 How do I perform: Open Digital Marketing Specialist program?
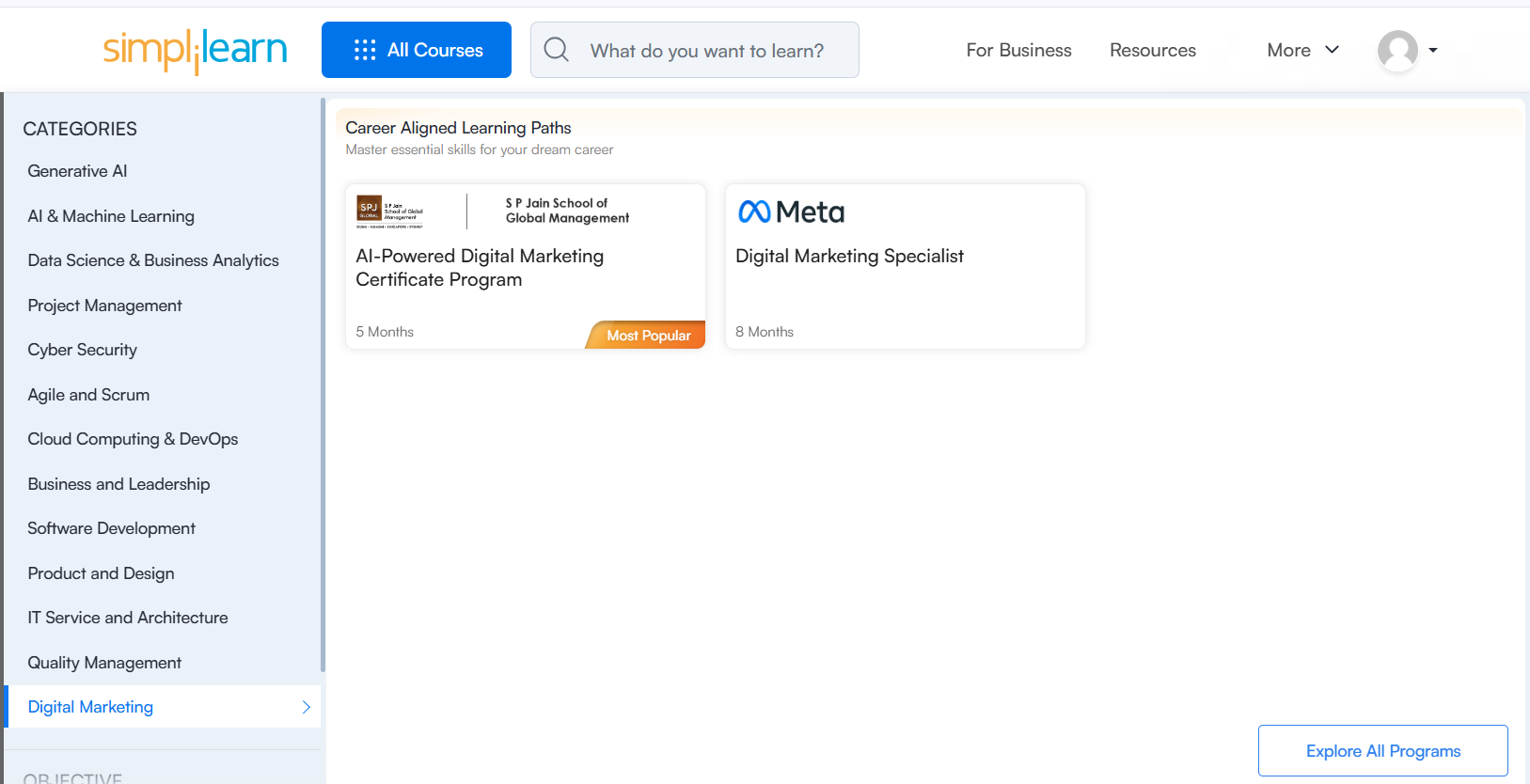pyautogui.click(x=906, y=267)
